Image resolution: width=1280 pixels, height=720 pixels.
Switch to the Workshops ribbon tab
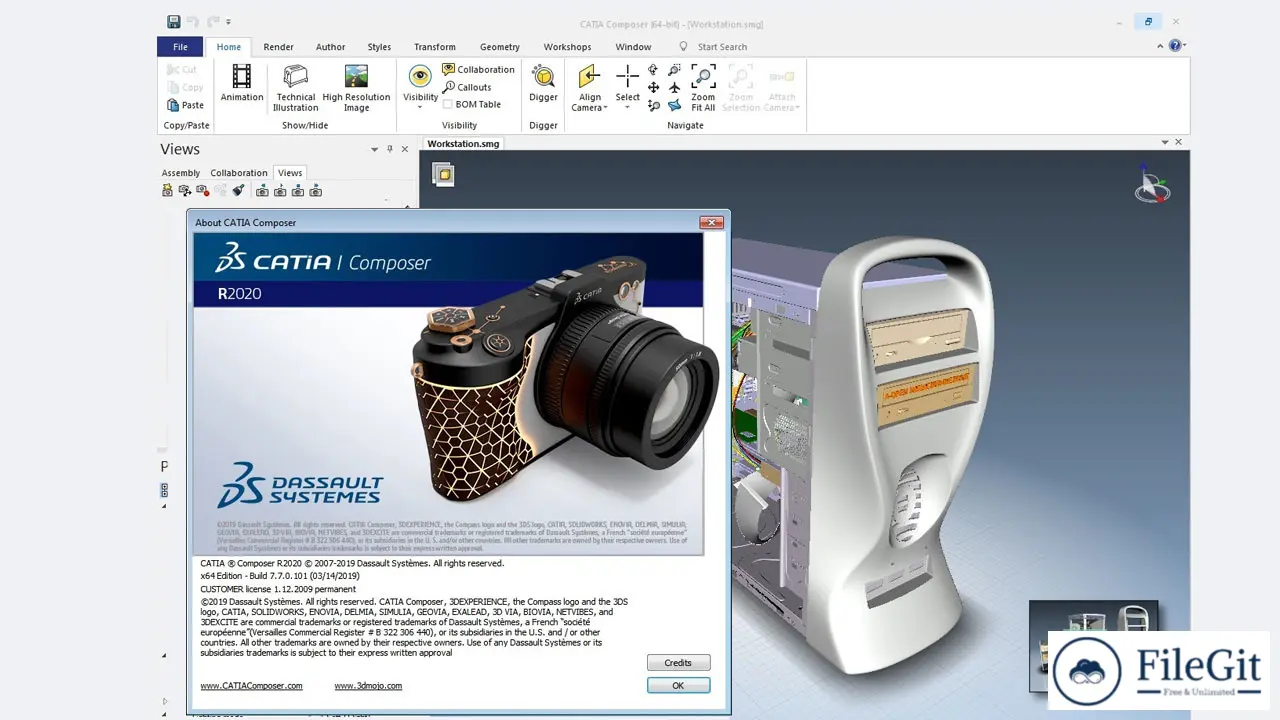(x=567, y=46)
